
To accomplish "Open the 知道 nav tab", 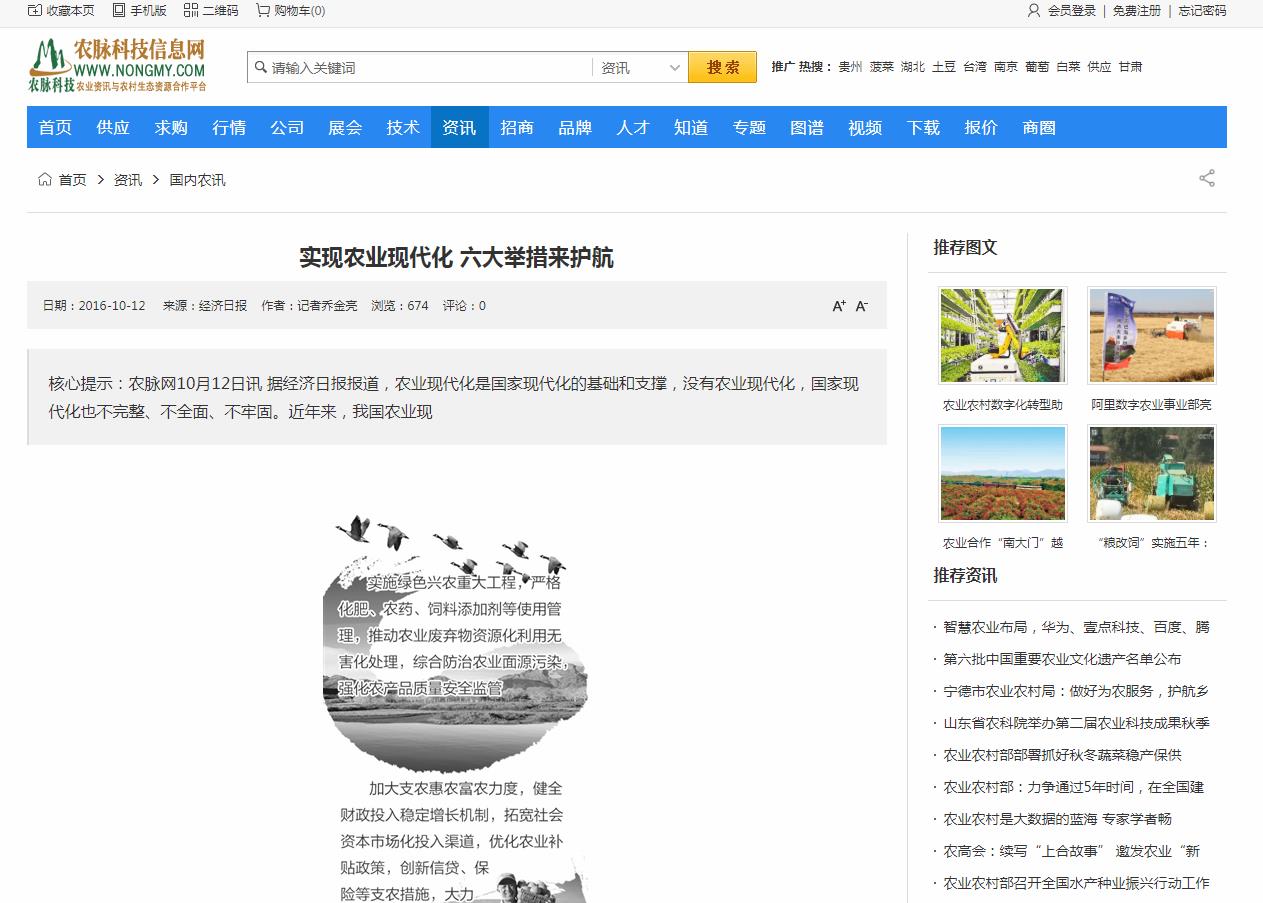I will coord(691,127).
